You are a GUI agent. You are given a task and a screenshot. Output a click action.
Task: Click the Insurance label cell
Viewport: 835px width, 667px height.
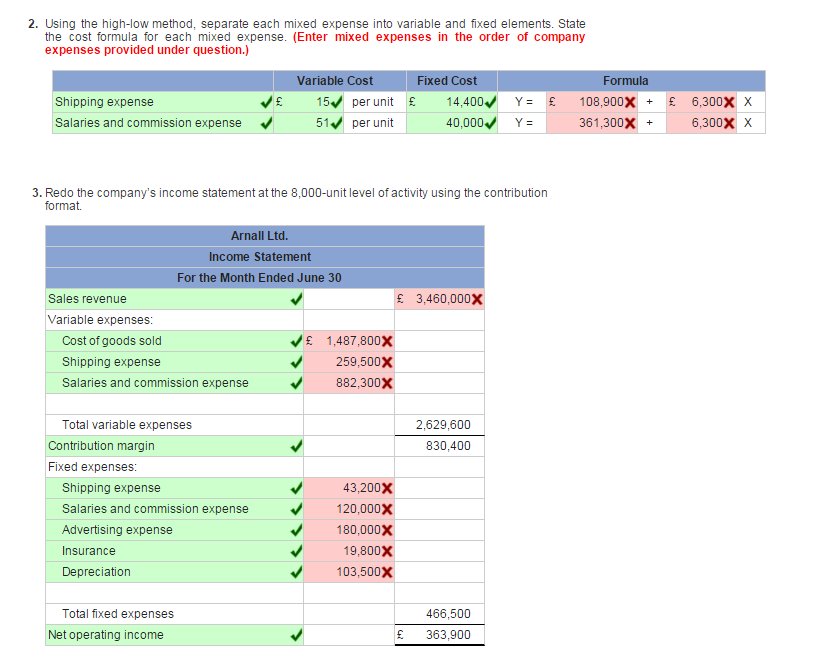174,551
